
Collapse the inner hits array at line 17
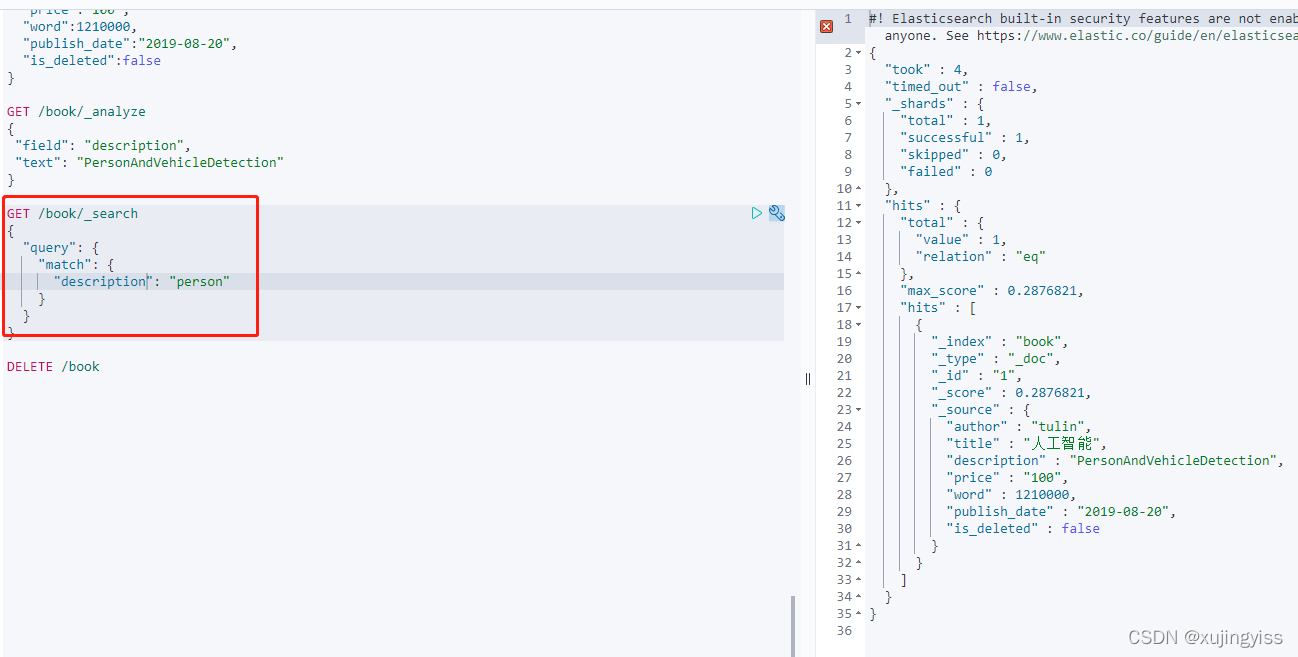[x=859, y=308]
